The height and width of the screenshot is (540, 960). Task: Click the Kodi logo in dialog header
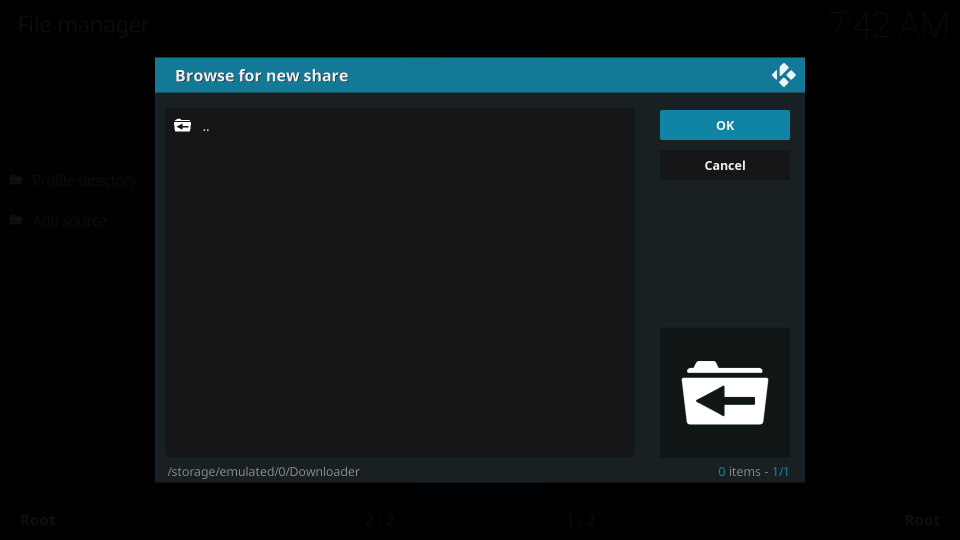tap(783, 75)
